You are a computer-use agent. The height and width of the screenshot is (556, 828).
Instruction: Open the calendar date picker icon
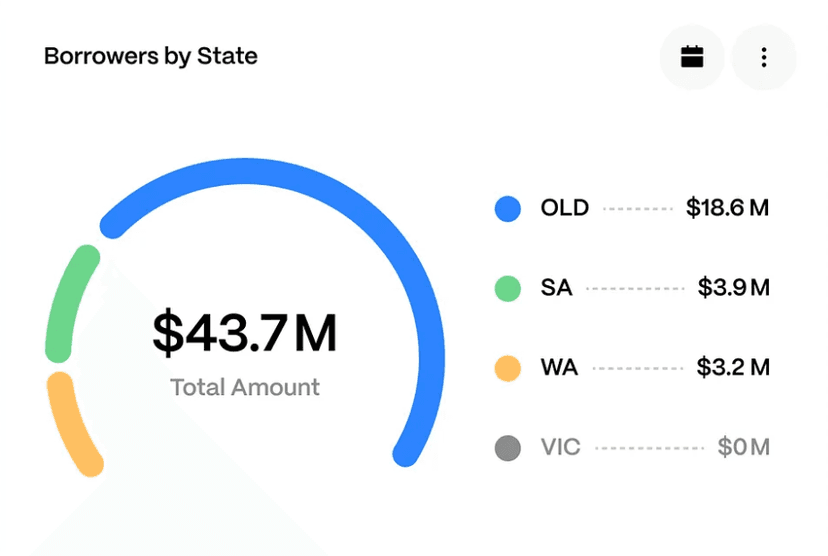[x=692, y=57]
